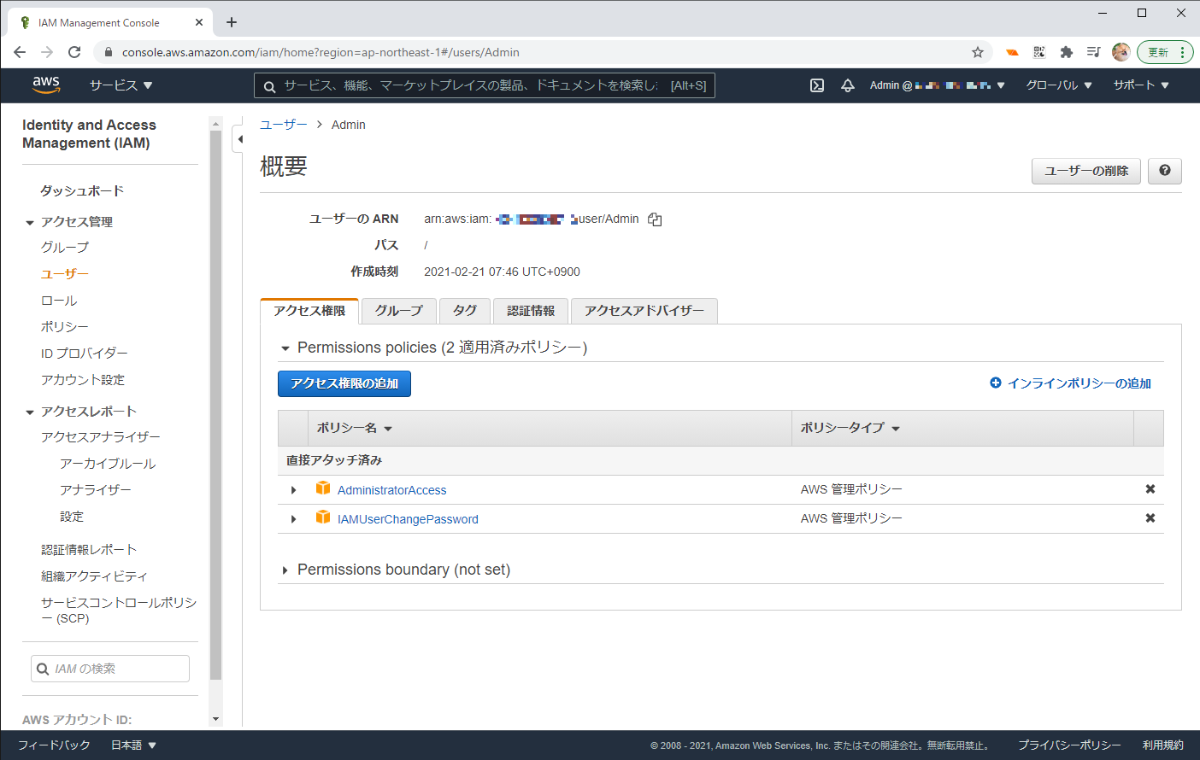Image resolution: width=1200 pixels, height=760 pixels.
Task: Open アカウント設定 in the sidebar
Action: click(x=83, y=380)
